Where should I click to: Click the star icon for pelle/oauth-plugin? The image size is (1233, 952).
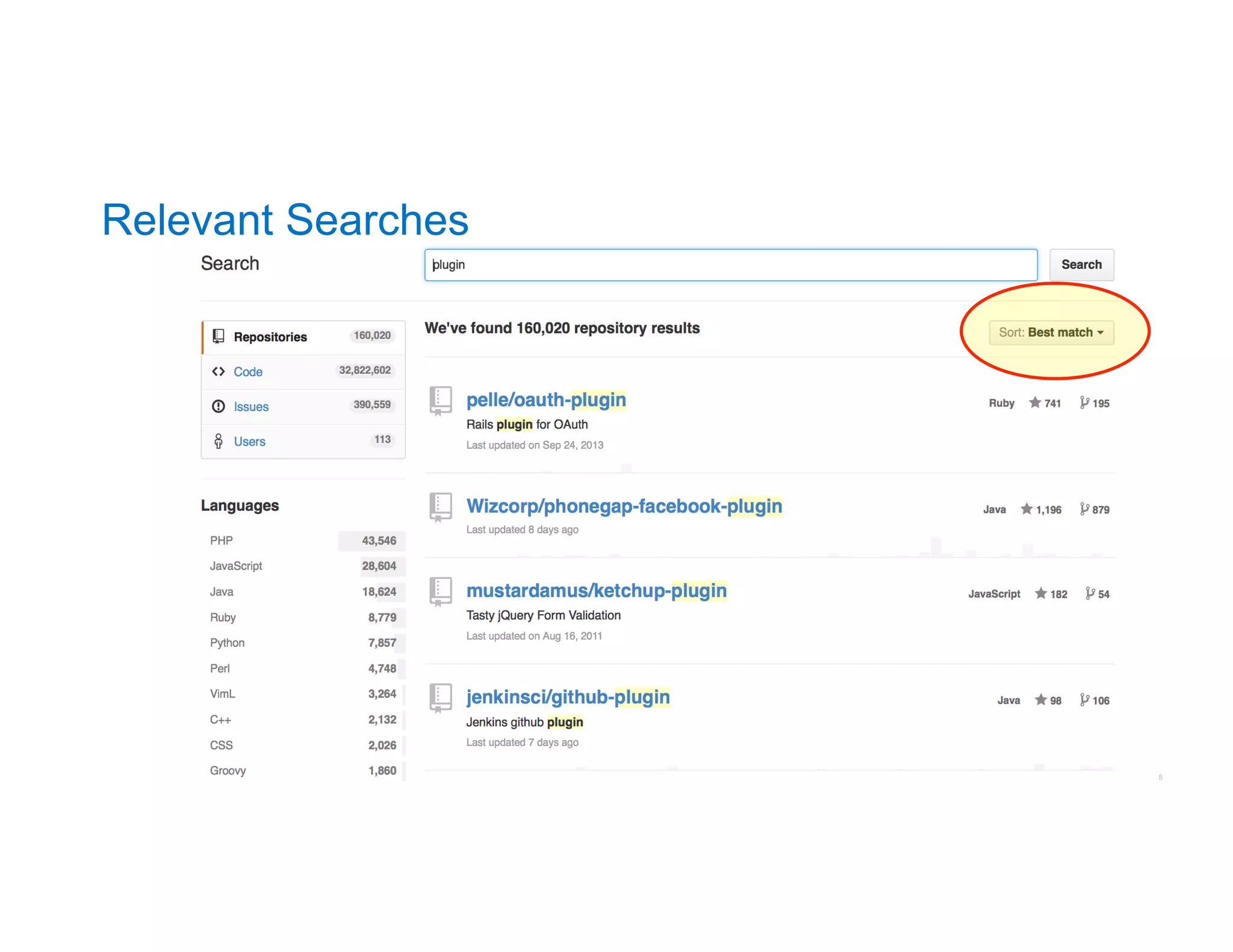pyautogui.click(x=1035, y=403)
